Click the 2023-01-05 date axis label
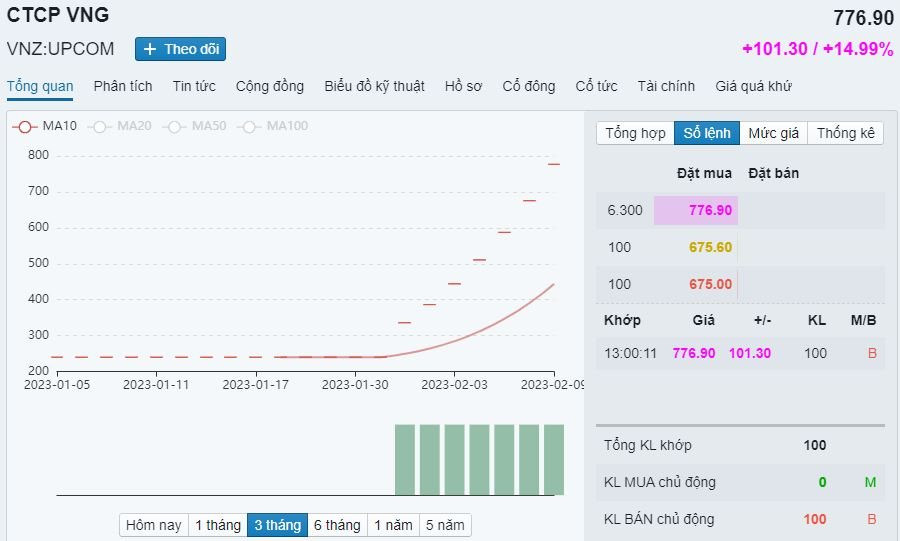 [x=57, y=385]
